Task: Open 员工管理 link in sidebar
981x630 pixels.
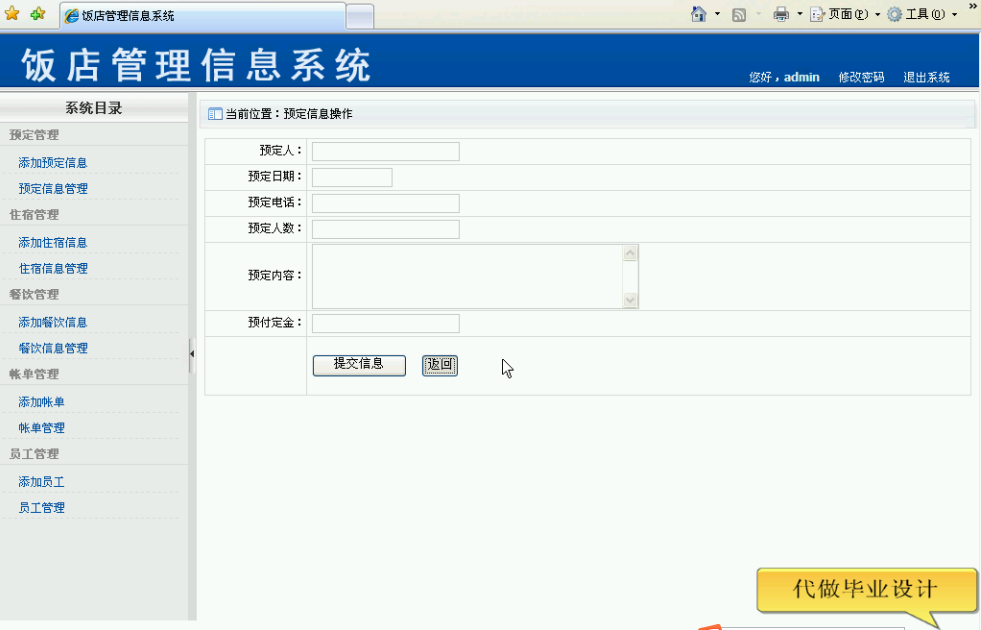Action: click(41, 507)
